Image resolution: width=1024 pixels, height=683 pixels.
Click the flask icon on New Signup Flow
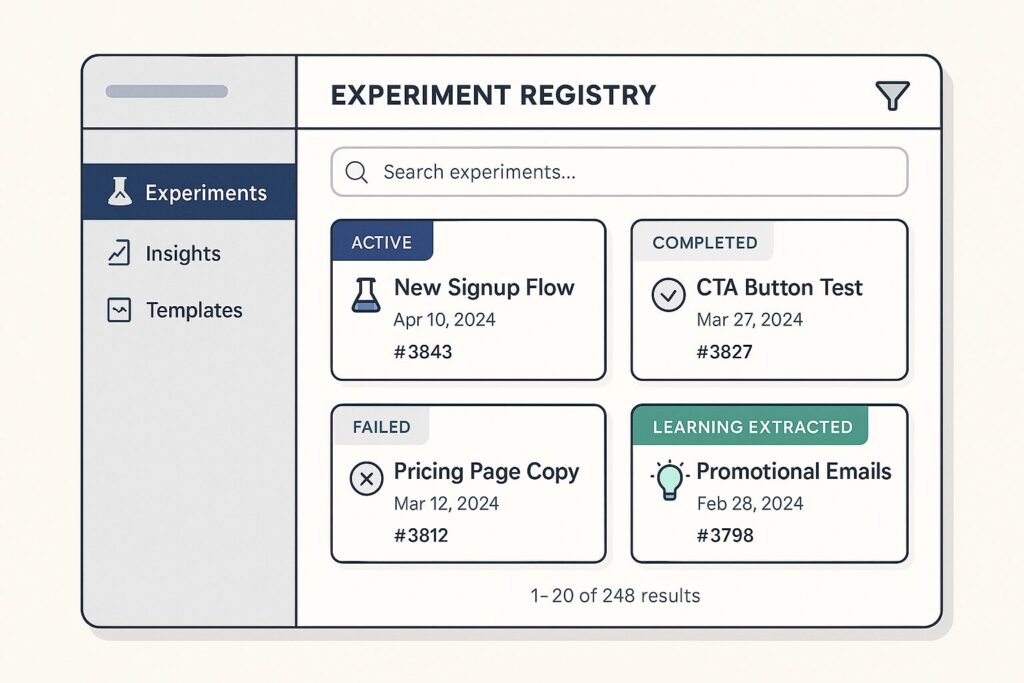[366, 294]
